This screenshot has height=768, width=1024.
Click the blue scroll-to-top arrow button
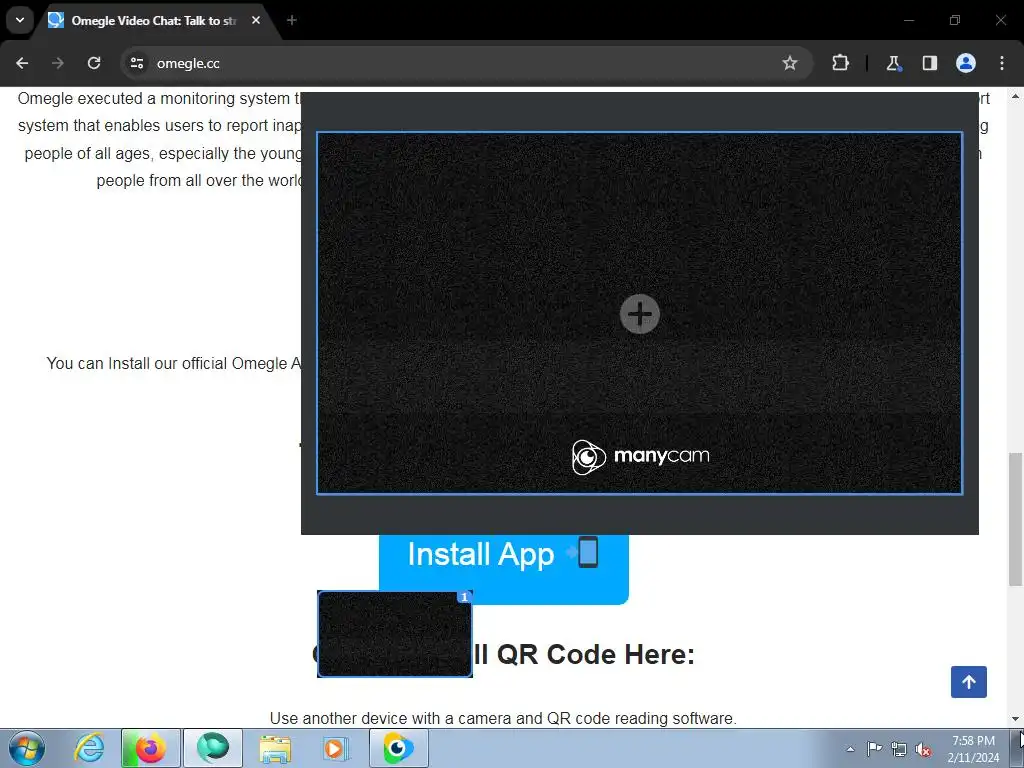[968, 682]
